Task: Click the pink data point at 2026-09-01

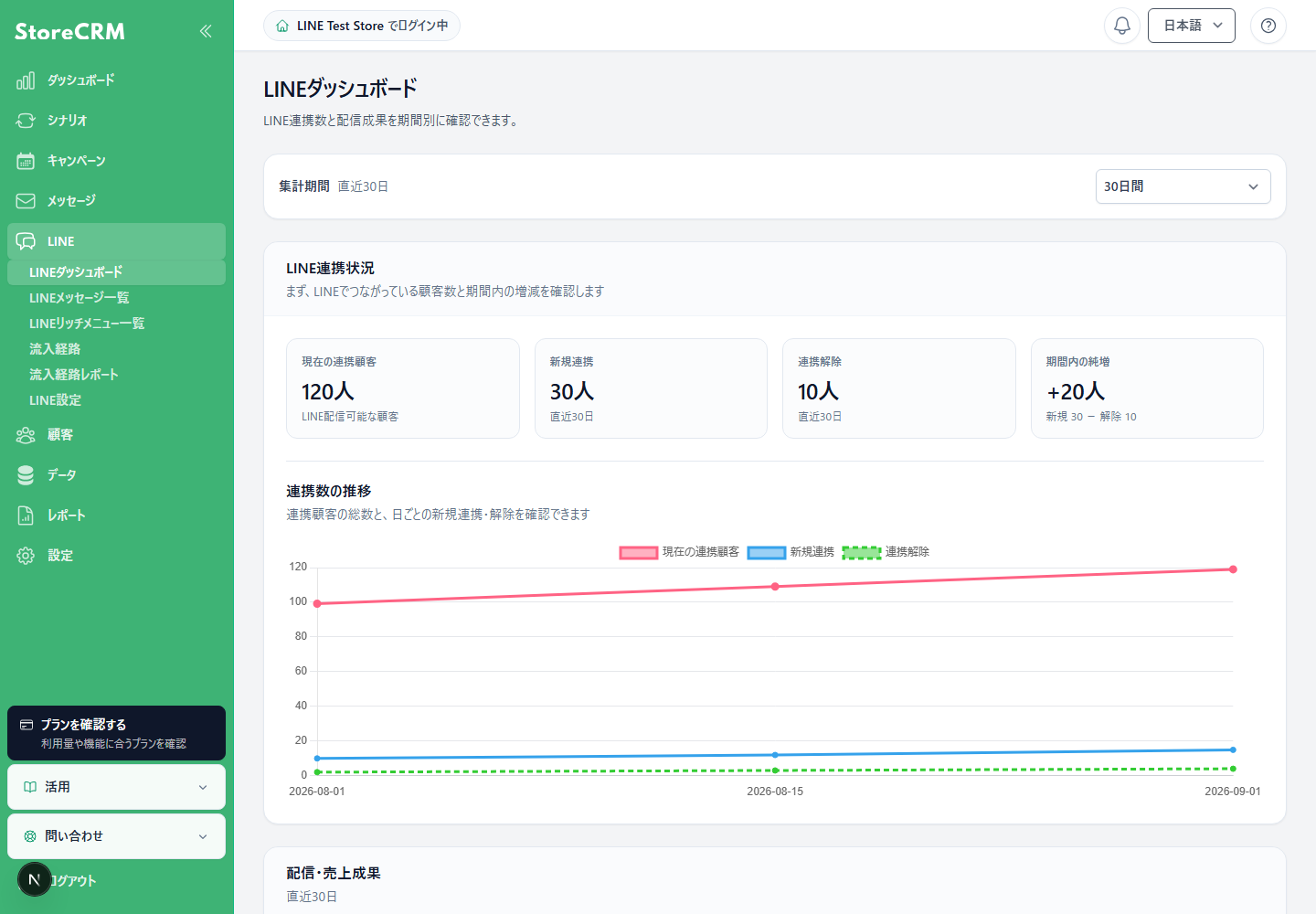Action: (x=1233, y=569)
